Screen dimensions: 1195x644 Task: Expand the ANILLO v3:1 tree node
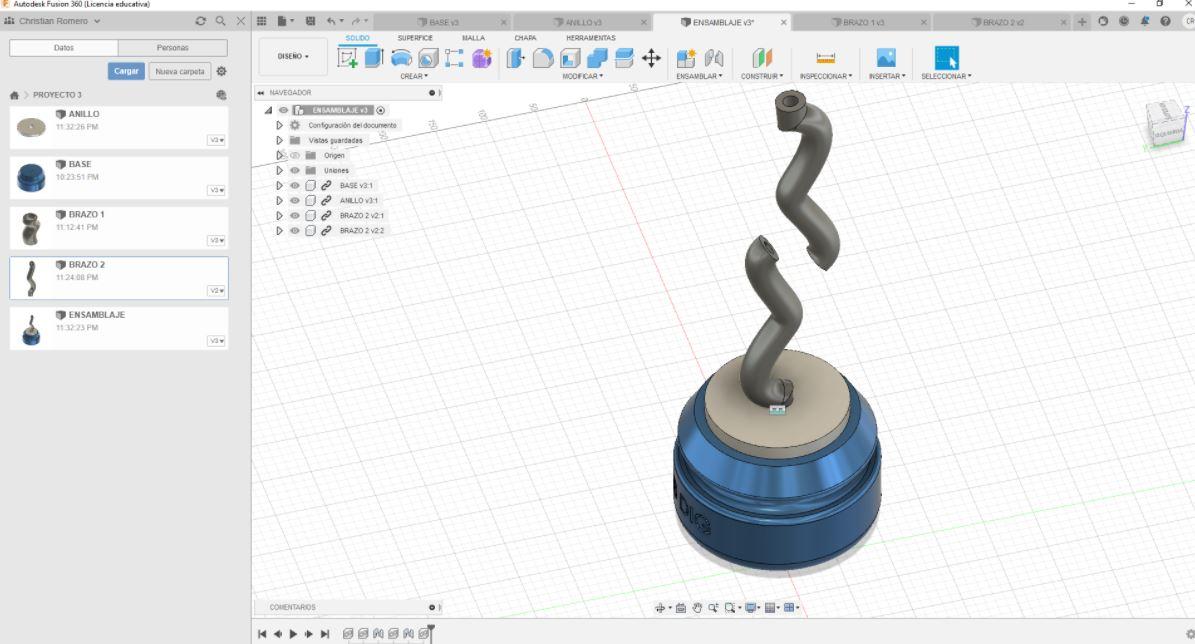click(280, 200)
